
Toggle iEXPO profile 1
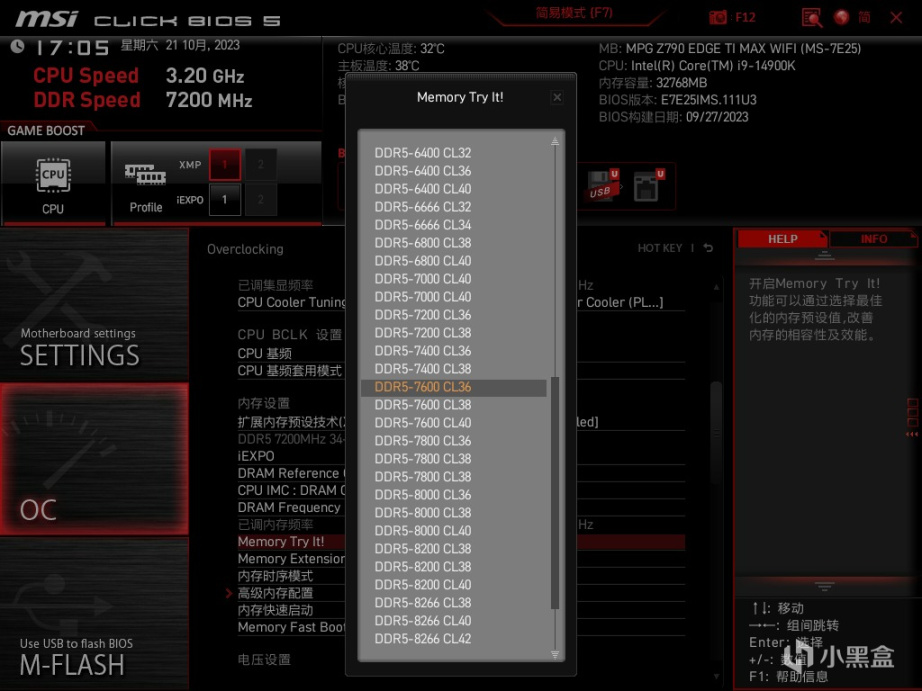[225, 199]
